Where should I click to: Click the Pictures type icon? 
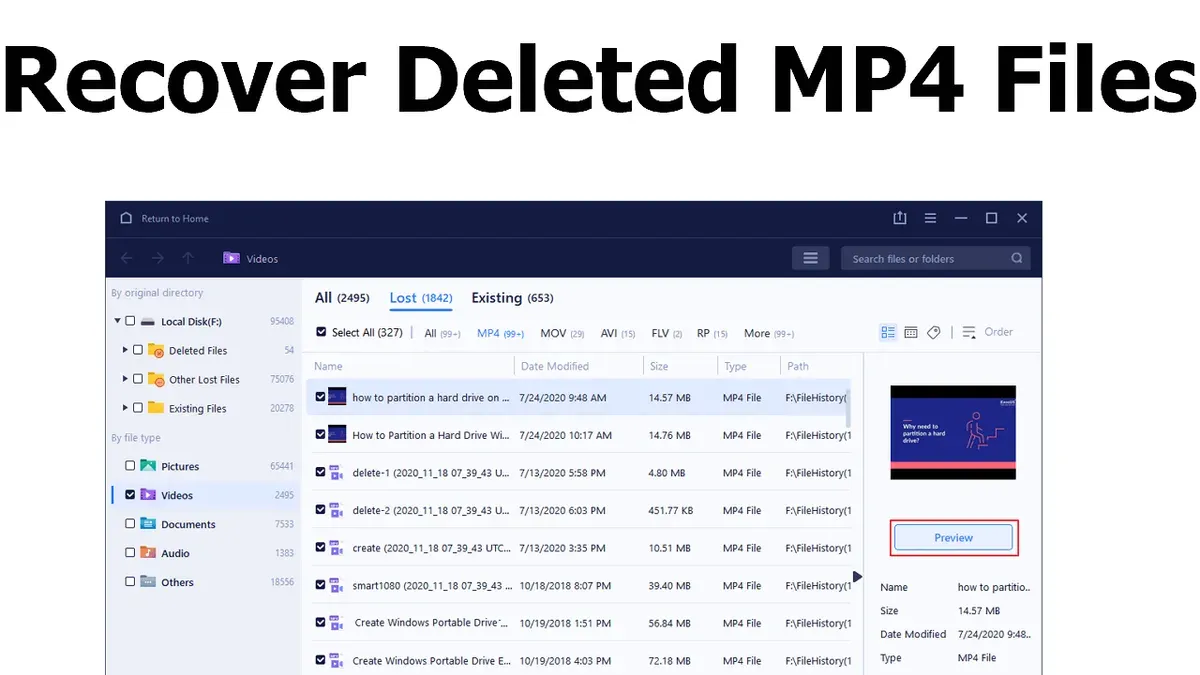coord(148,466)
